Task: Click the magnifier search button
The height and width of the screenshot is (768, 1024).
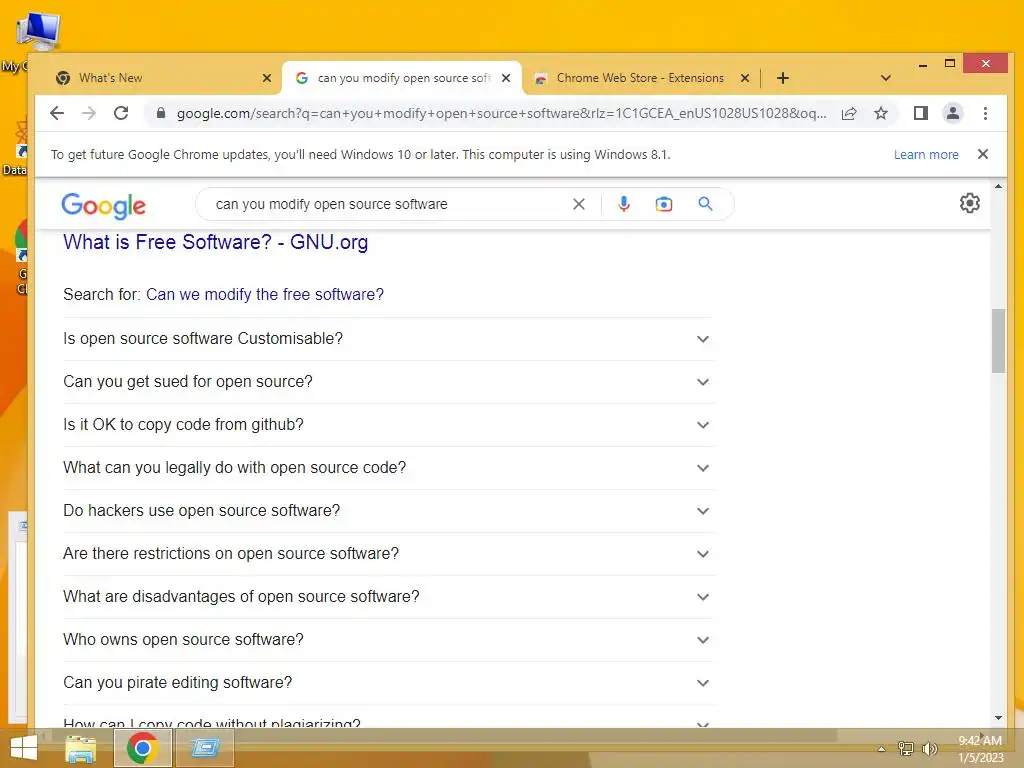Action: [x=705, y=204]
